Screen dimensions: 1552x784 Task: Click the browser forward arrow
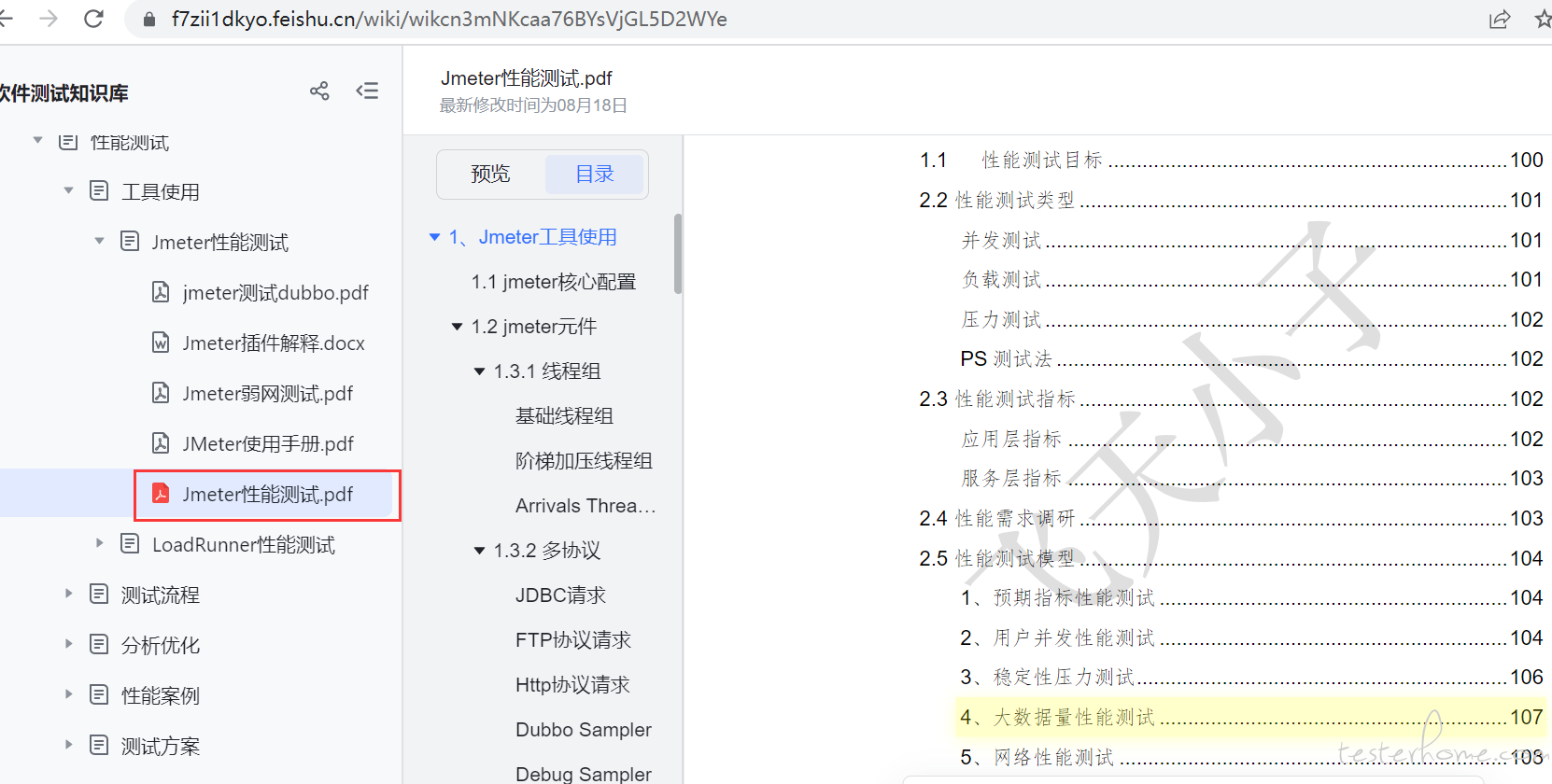click(49, 19)
